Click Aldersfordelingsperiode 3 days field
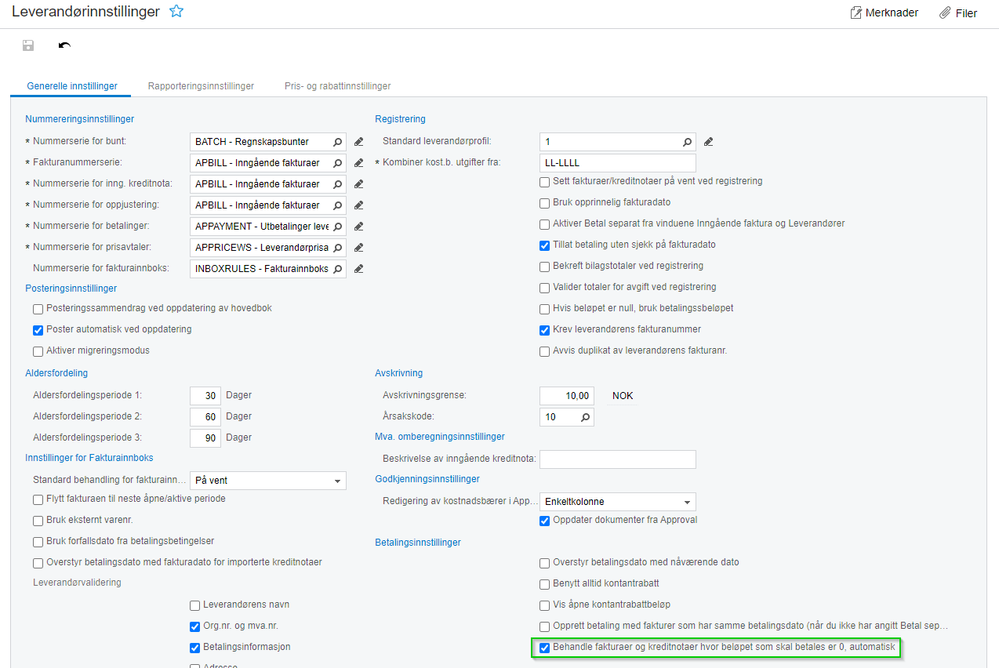The height and width of the screenshot is (668, 999). (x=205, y=438)
